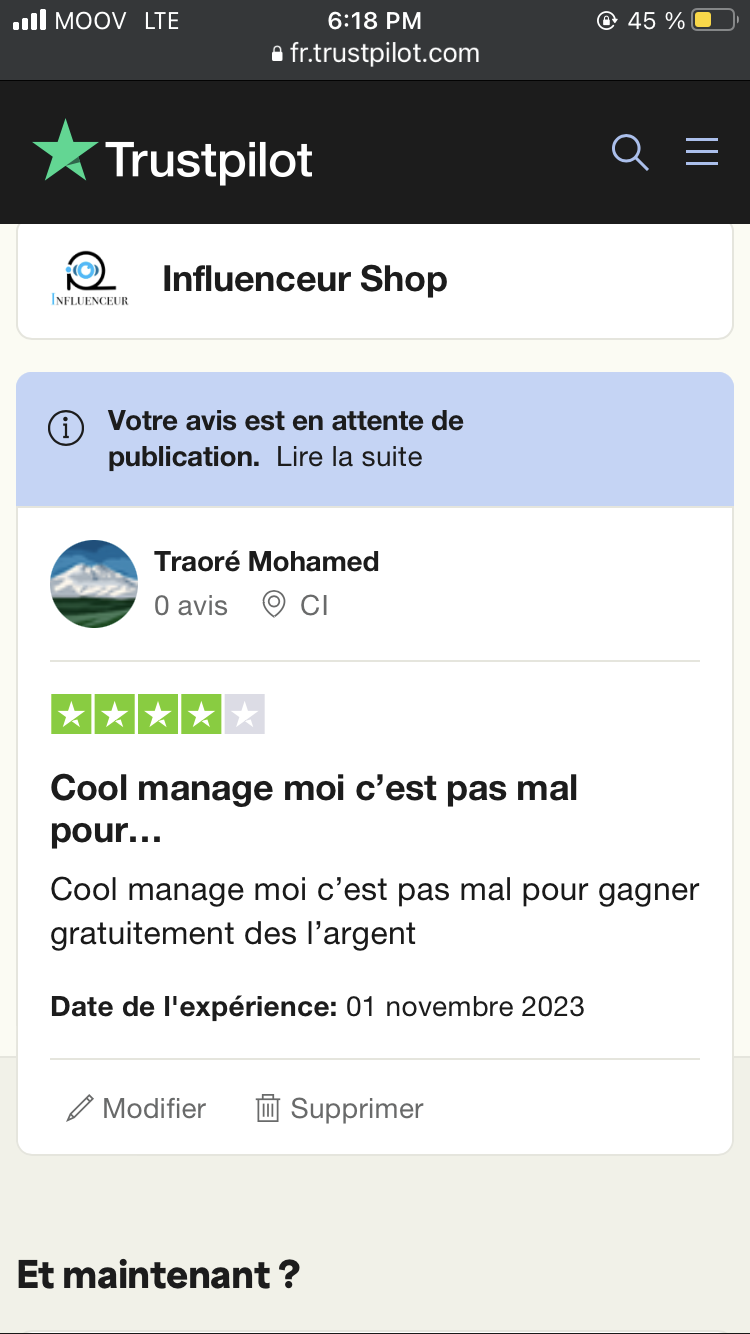Tap the first green rating star
The width and height of the screenshot is (750, 1334).
coord(70,715)
